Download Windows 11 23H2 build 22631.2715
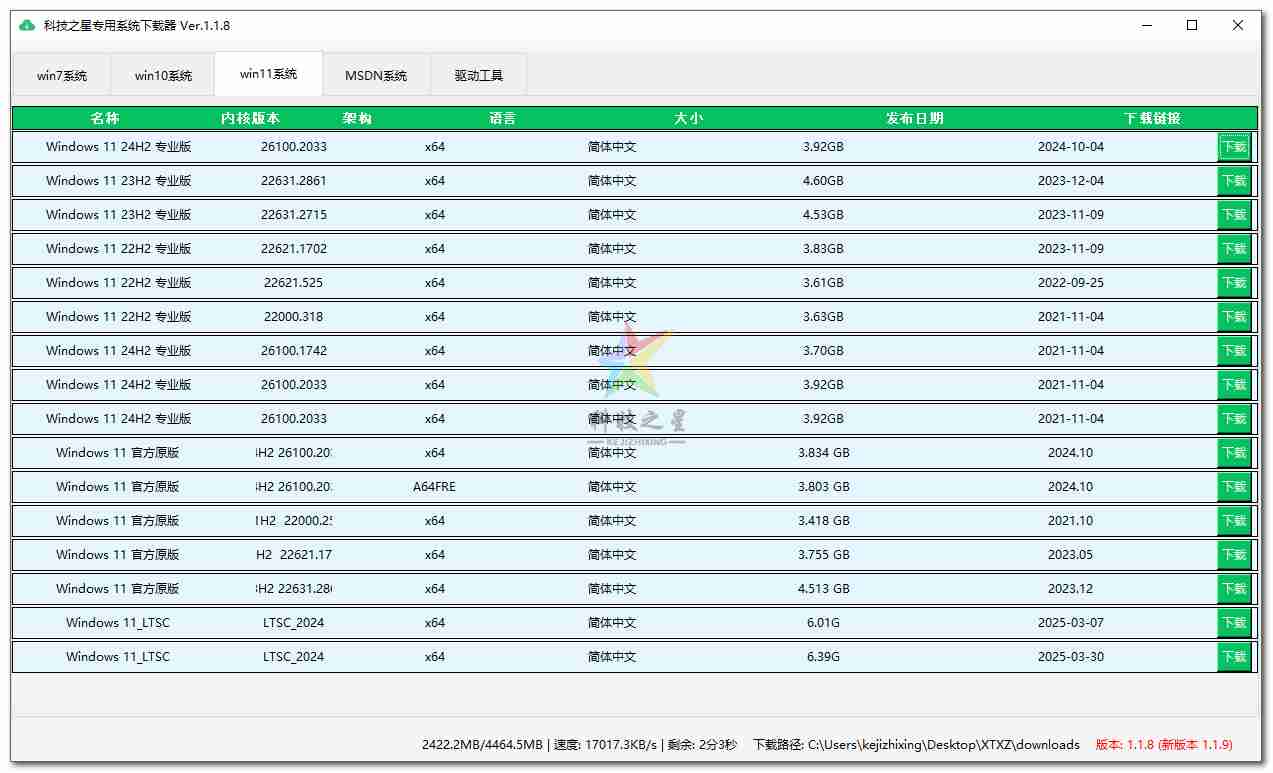 point(1233,215)
